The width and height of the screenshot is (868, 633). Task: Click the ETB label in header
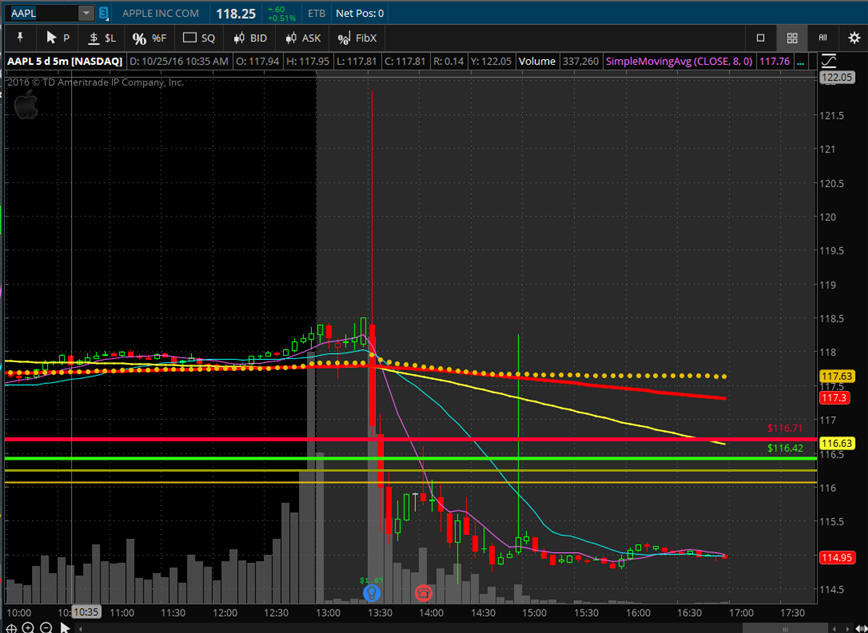coord(316,13)
